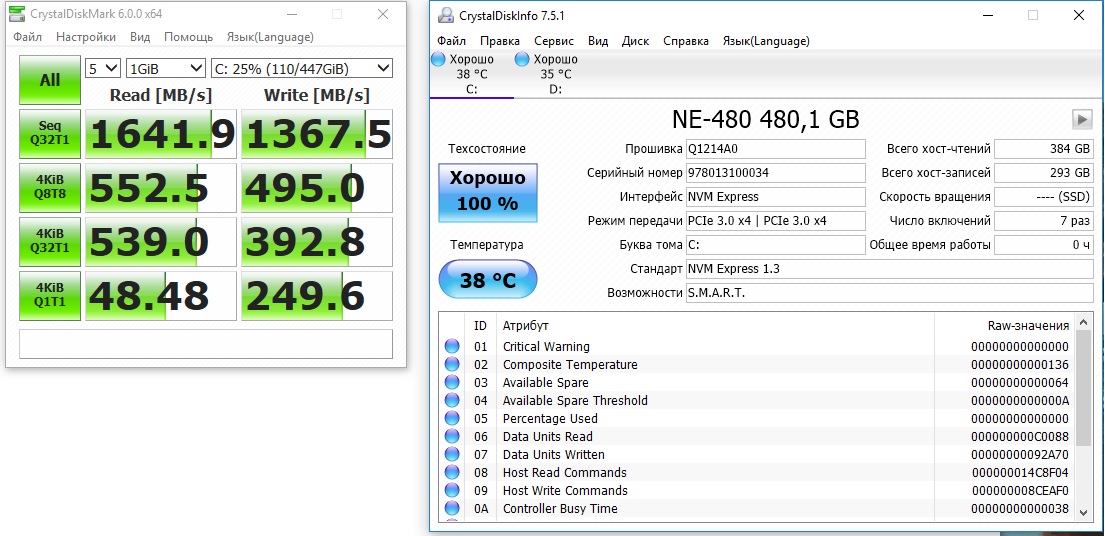This screenshot has height=536, width=1105.
Task: Start the 4KiB Q1T1 benchmark
Action: [x=50, y=295]
